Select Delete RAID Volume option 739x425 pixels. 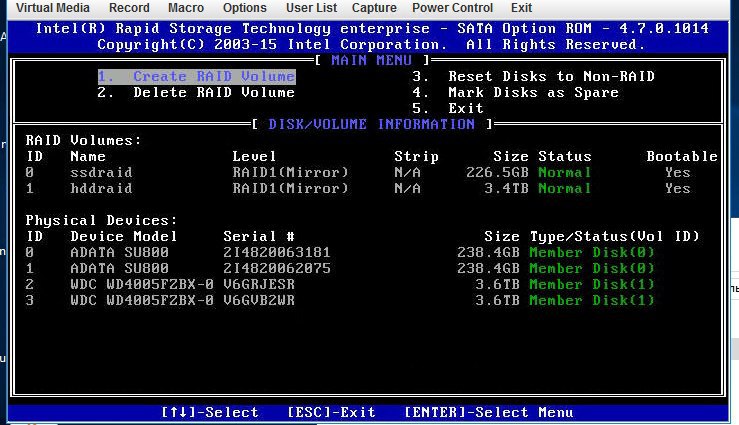(196, 92)
